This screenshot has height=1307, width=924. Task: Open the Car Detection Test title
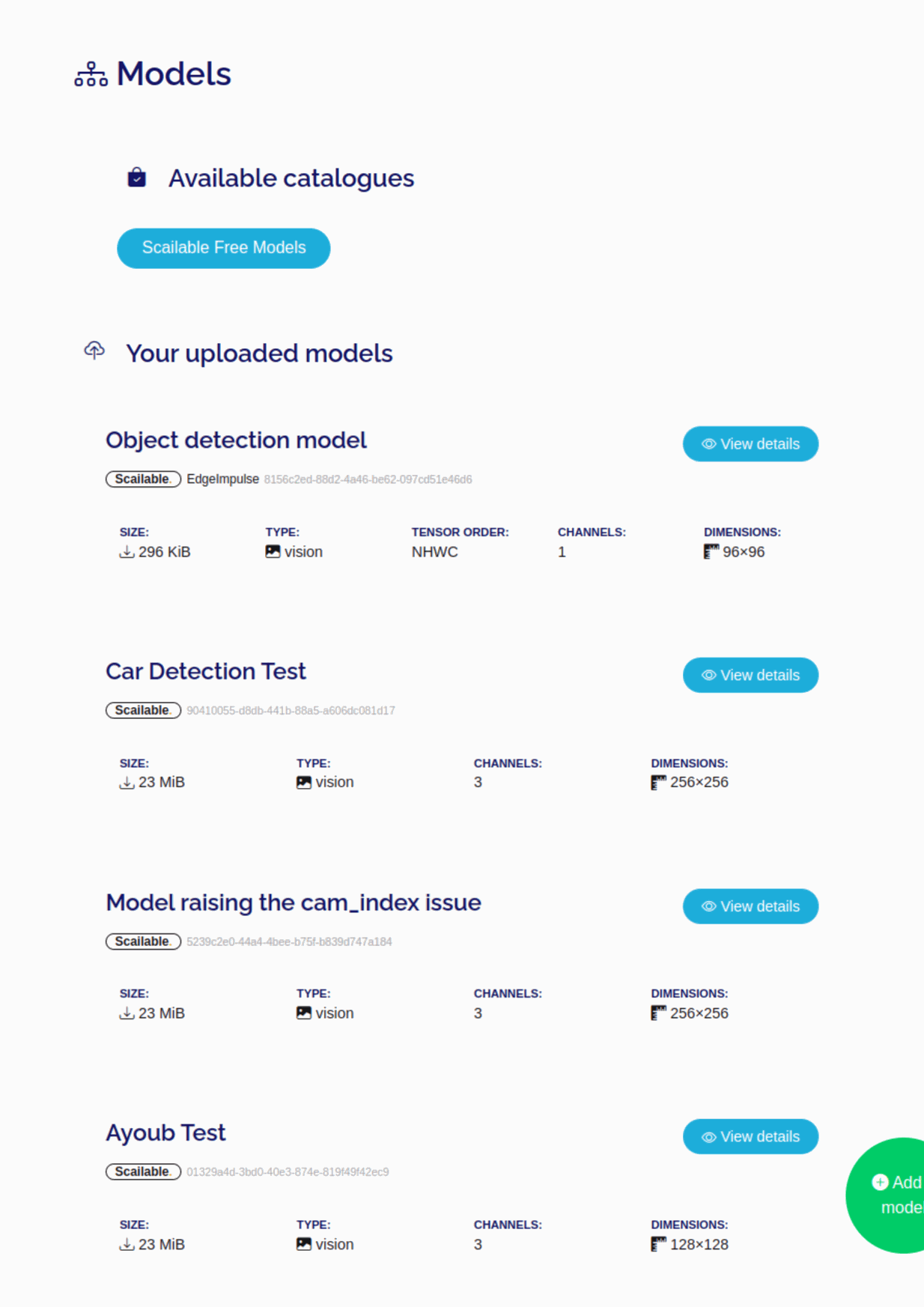point(206,672)
